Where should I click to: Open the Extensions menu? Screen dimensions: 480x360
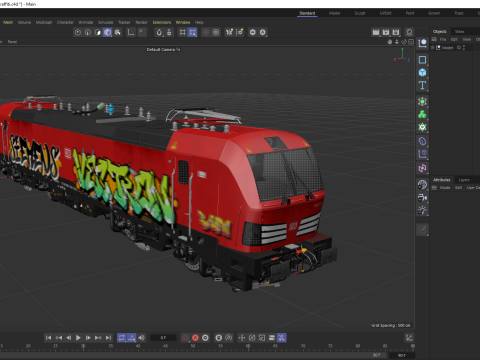[x=162, y=22]
